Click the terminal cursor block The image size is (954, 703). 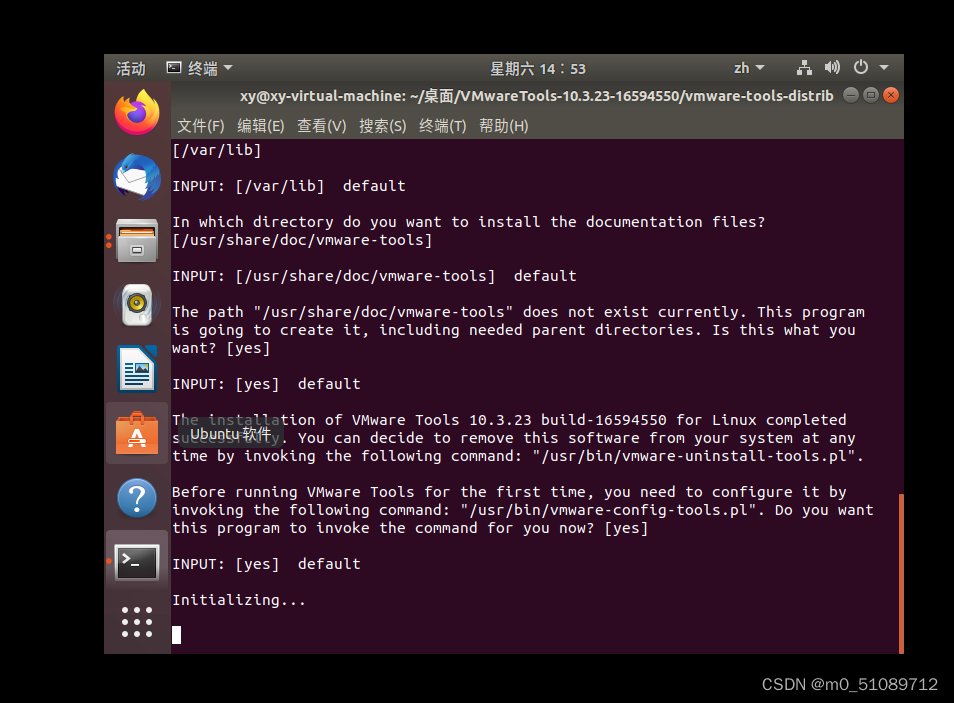[176, 635]
